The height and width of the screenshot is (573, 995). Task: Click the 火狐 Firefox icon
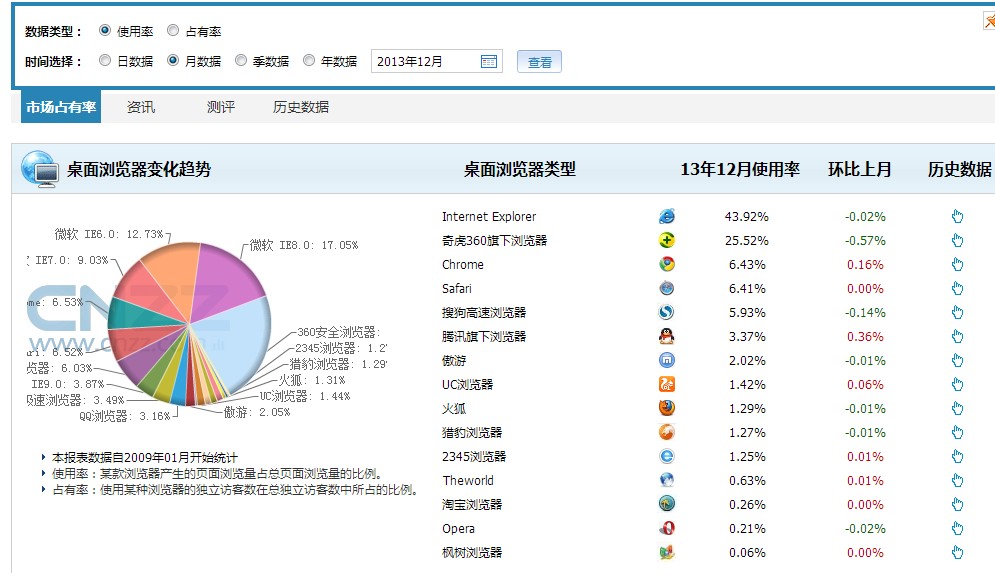coord(666,408)
